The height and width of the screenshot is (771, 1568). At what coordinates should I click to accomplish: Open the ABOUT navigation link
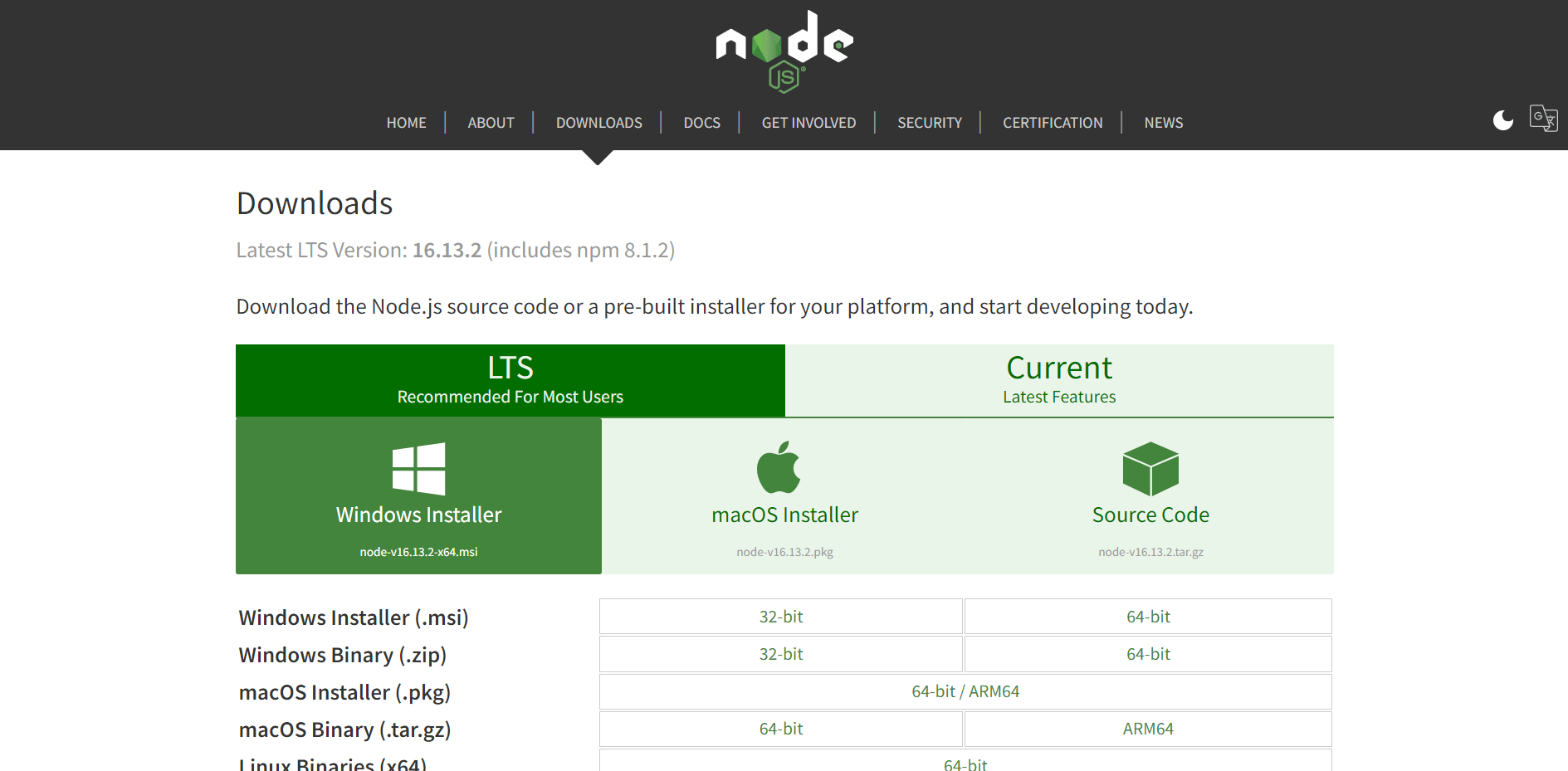491,123
